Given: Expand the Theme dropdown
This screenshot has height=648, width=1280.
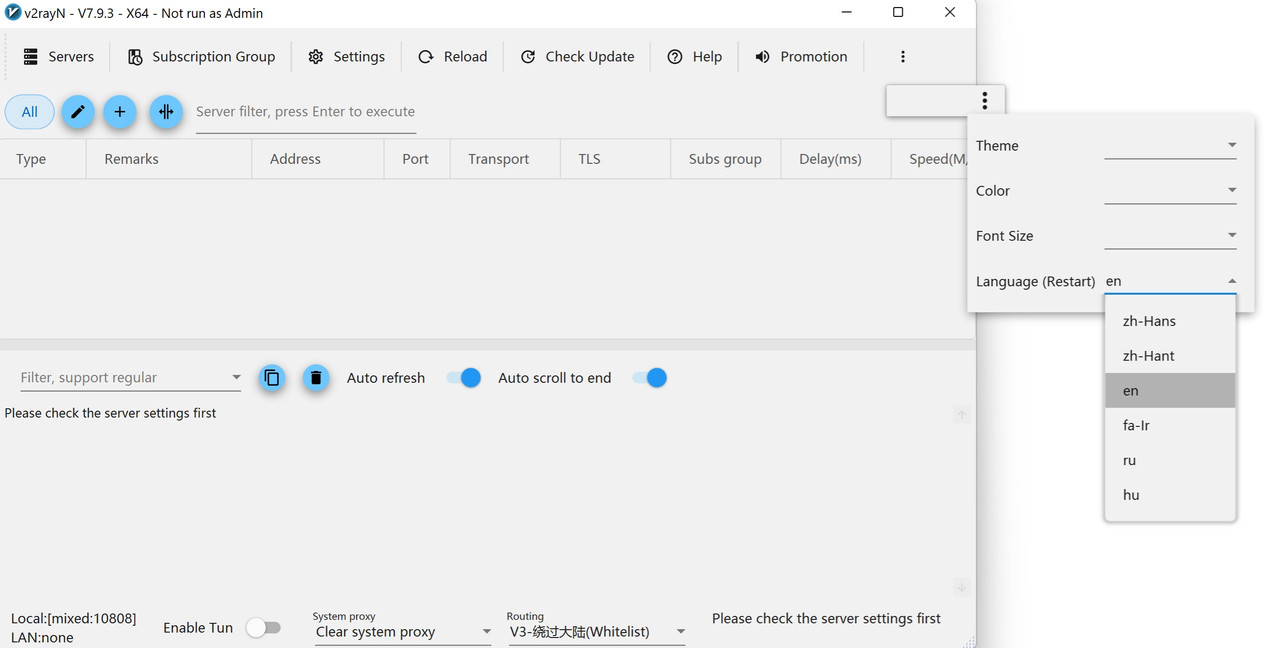Looking at the screenshot, I should click(1170, 145).
